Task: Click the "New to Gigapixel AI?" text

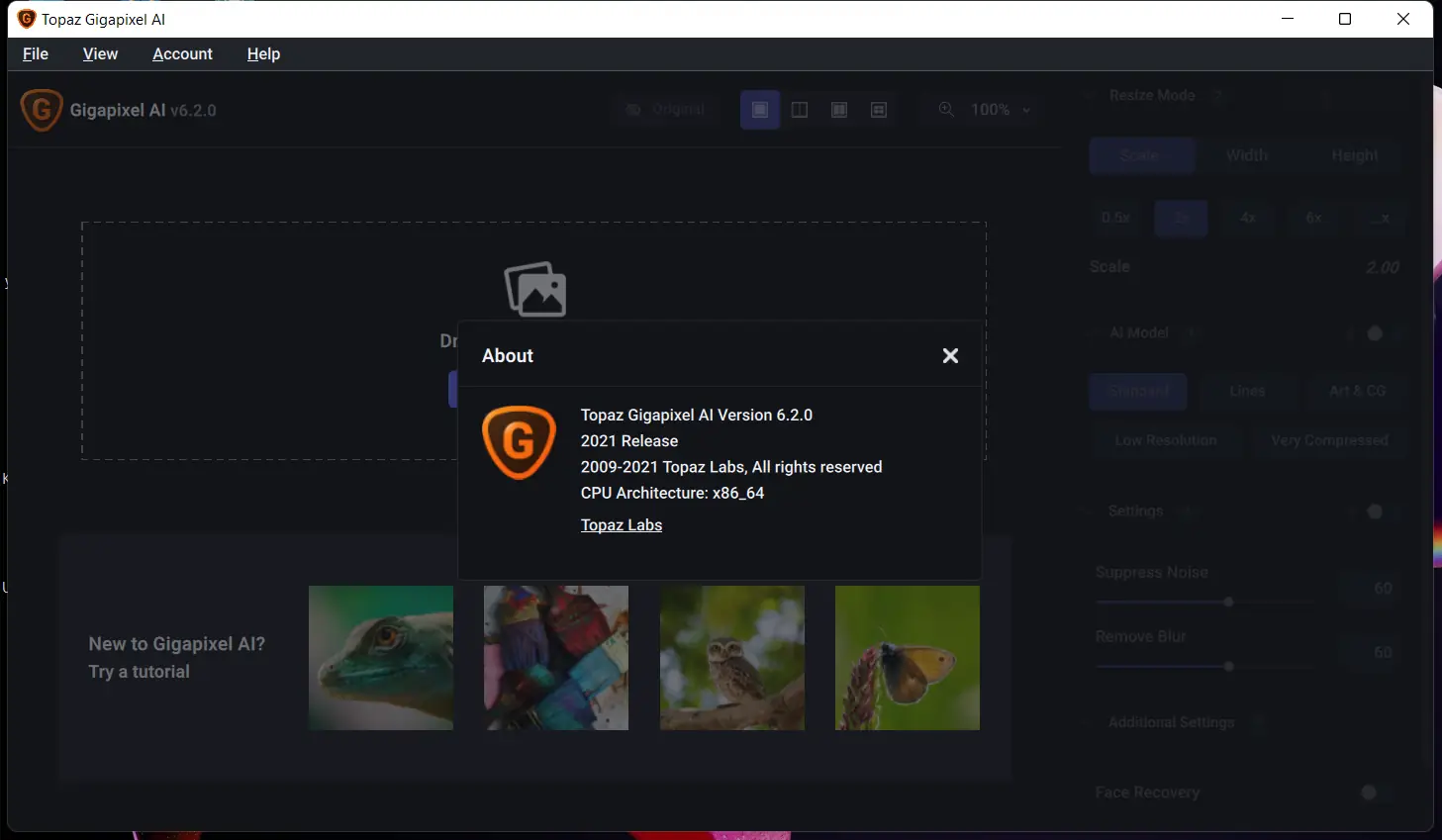Action: pos(177,644)
